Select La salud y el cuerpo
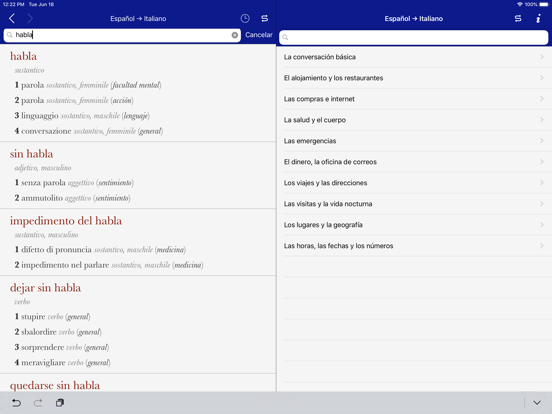This screenshot has width=552, height=414. tap(414, 120)
